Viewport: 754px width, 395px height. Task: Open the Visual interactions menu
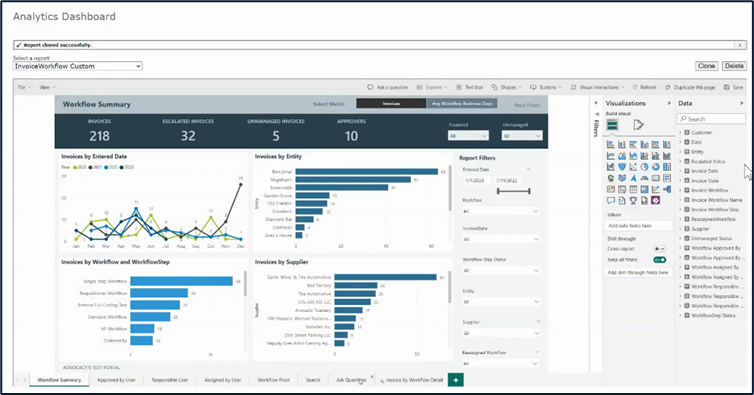click(598, 87)
